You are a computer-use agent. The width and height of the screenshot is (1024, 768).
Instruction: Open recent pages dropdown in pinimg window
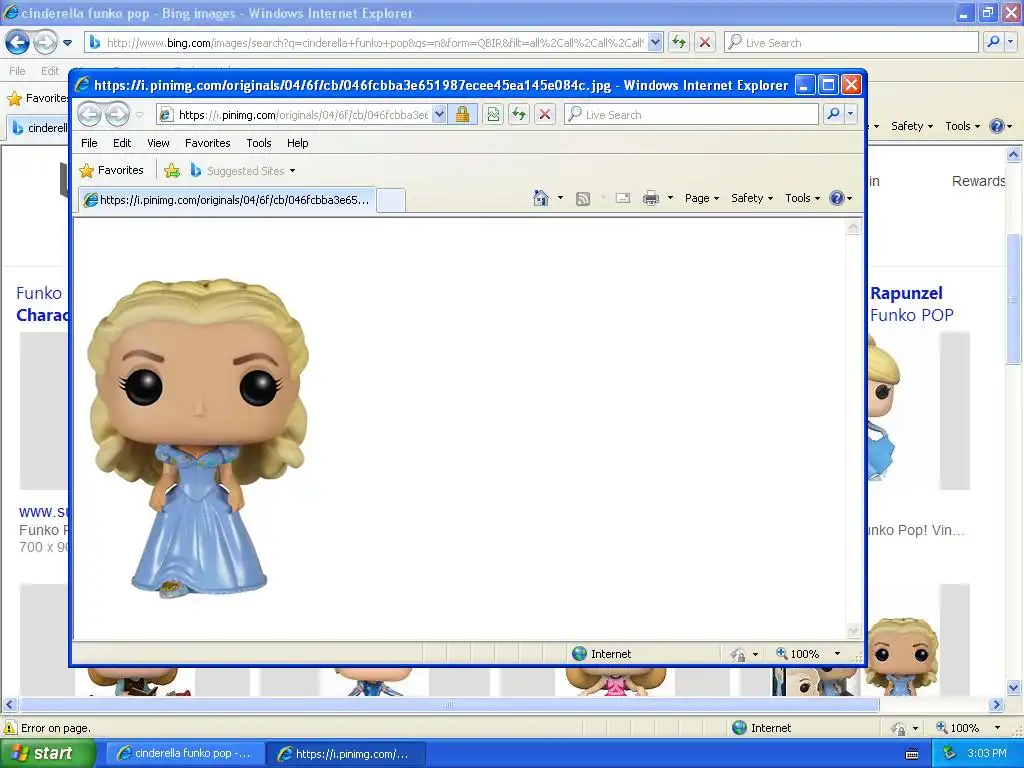(140, 115)
